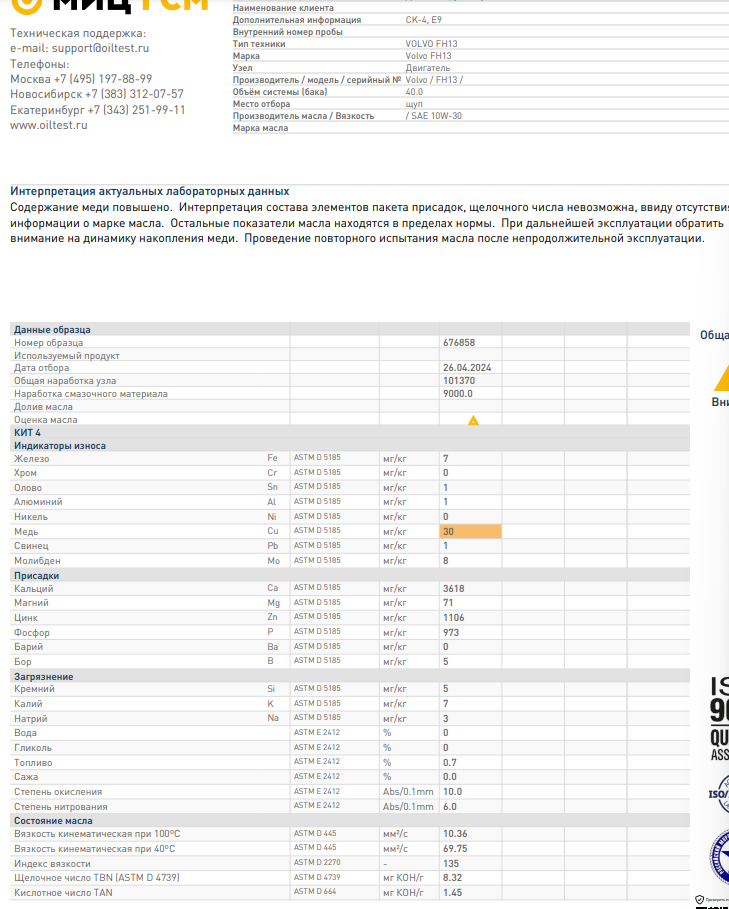The image size is (729, 909).
Task: Click the phosphorus value 973
Action: tap(451, 632)
